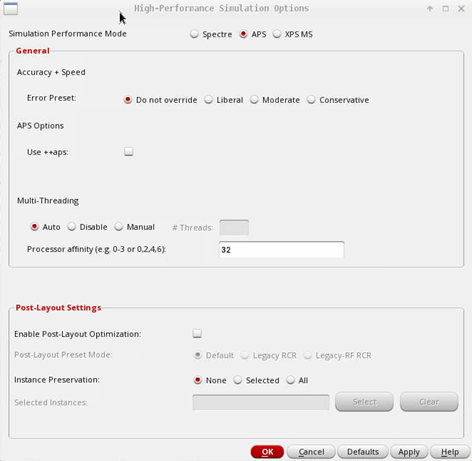Select Legacy RCR preset mode
472x461 pixels.
pyautogui.click(x=245, y=355)
